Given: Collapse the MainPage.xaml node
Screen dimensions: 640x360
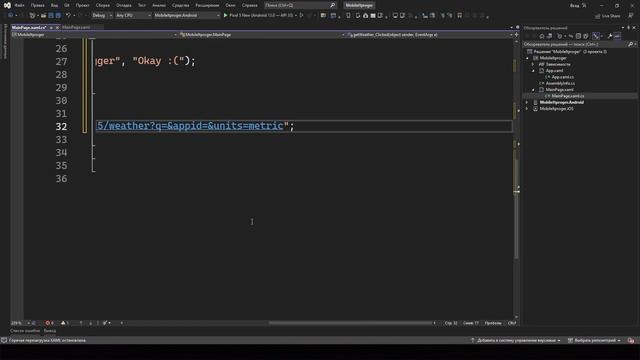Looking at the screenshot, I should [x=533, y=90].
